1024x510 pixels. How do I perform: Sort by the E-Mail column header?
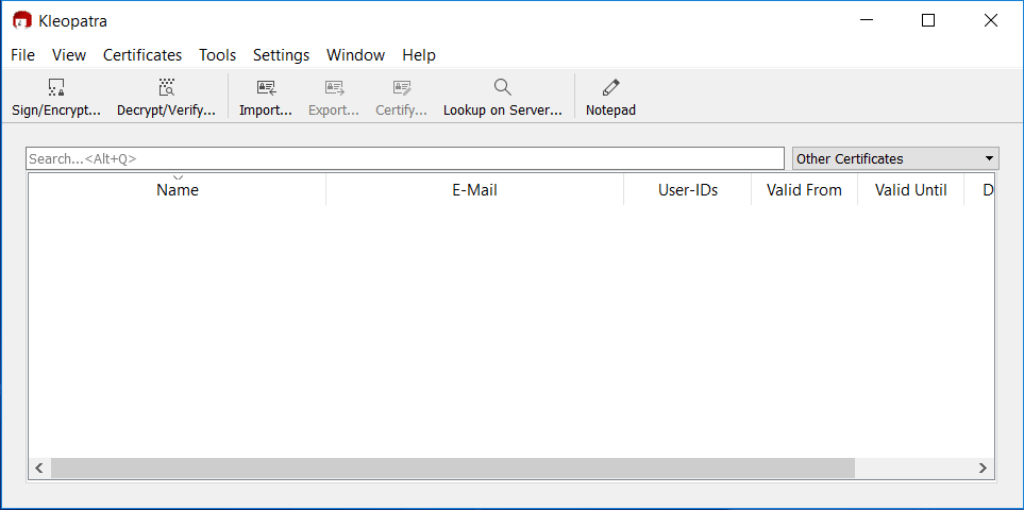475,190
